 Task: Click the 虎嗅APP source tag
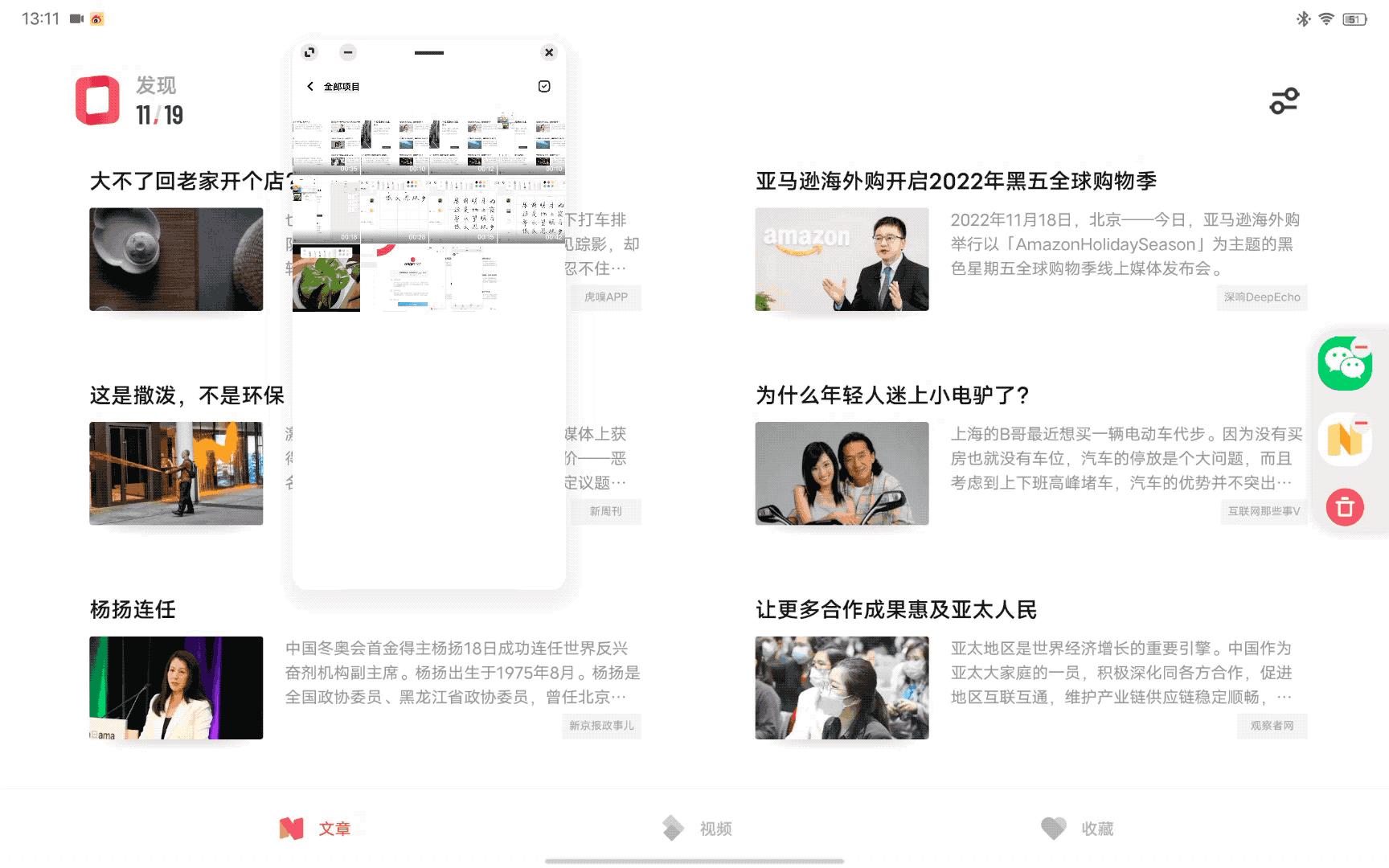click(x=605, y=297)
